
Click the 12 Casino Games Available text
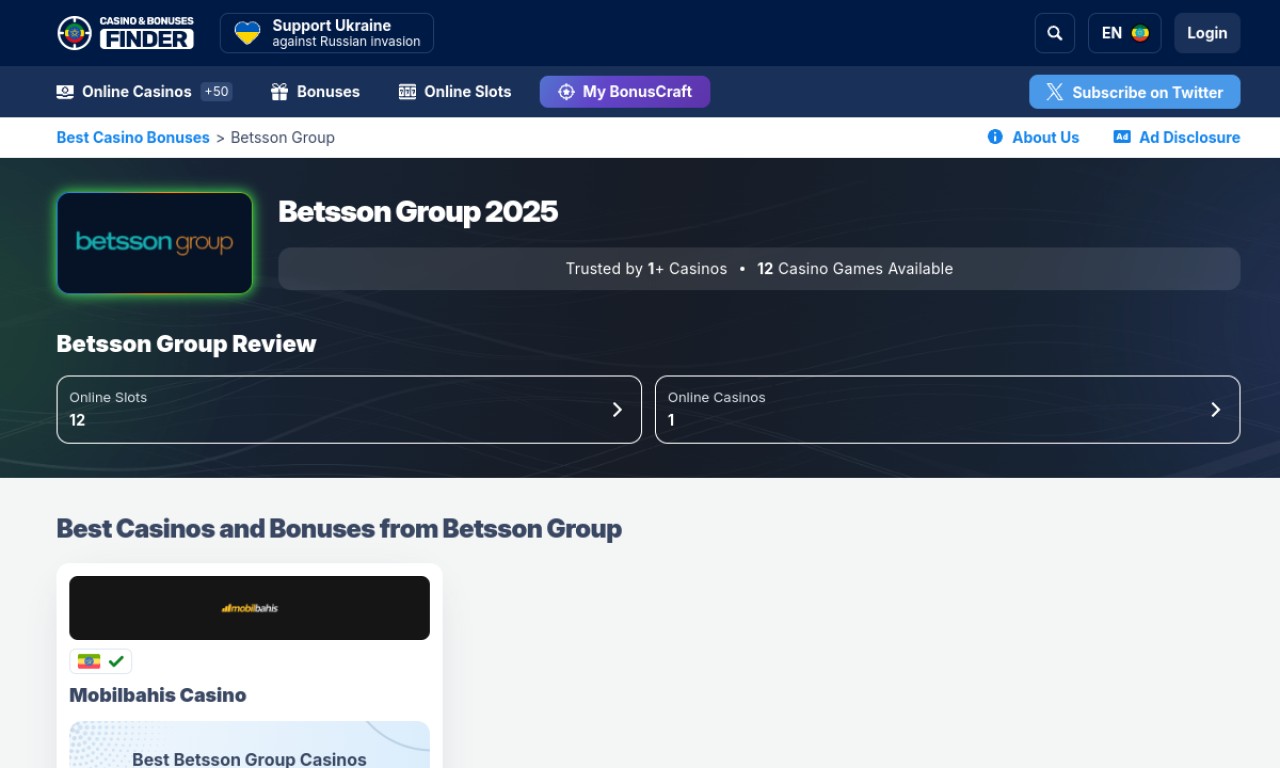click(x=855, y=269)
